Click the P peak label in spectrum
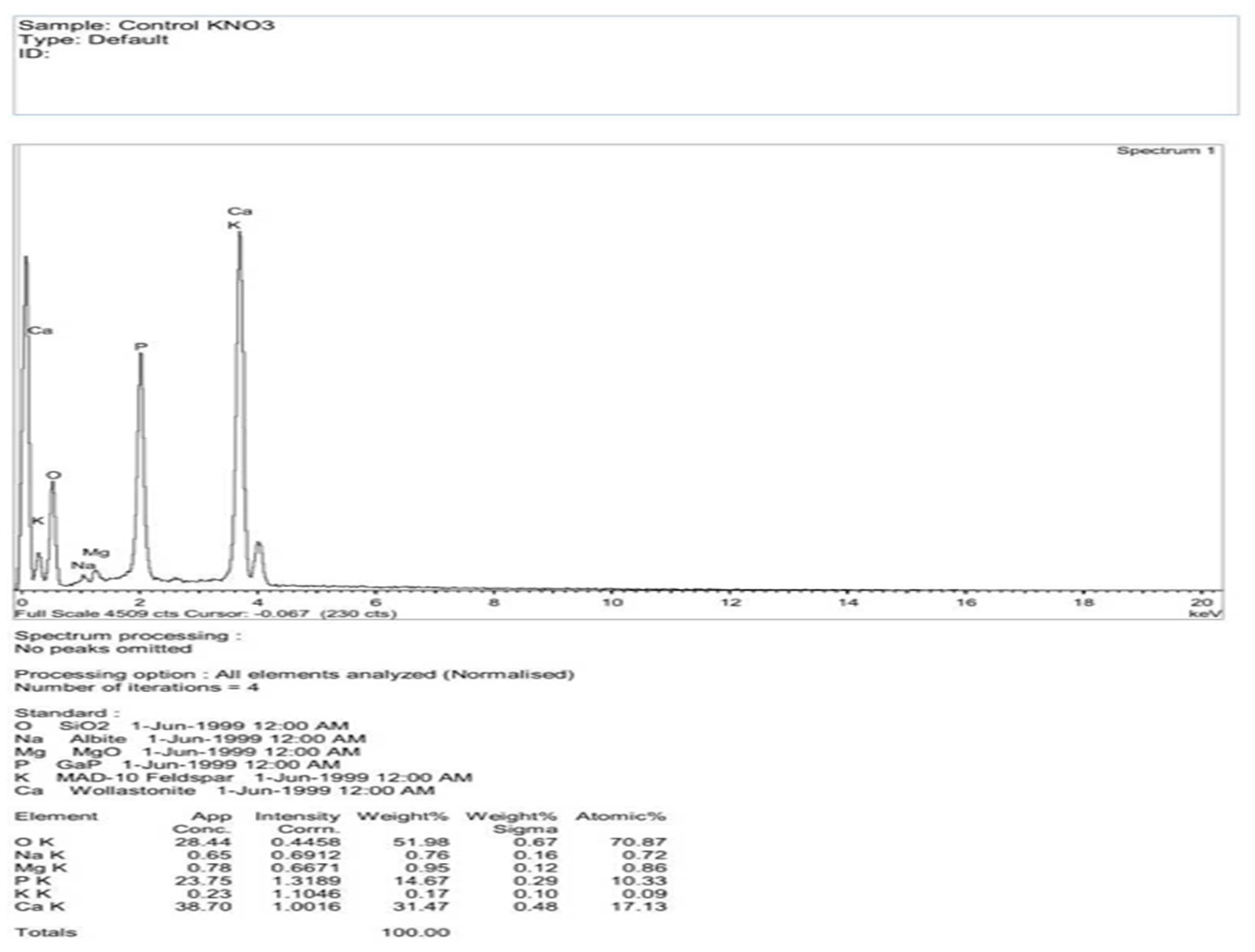1255x952 pixels. 141,346
